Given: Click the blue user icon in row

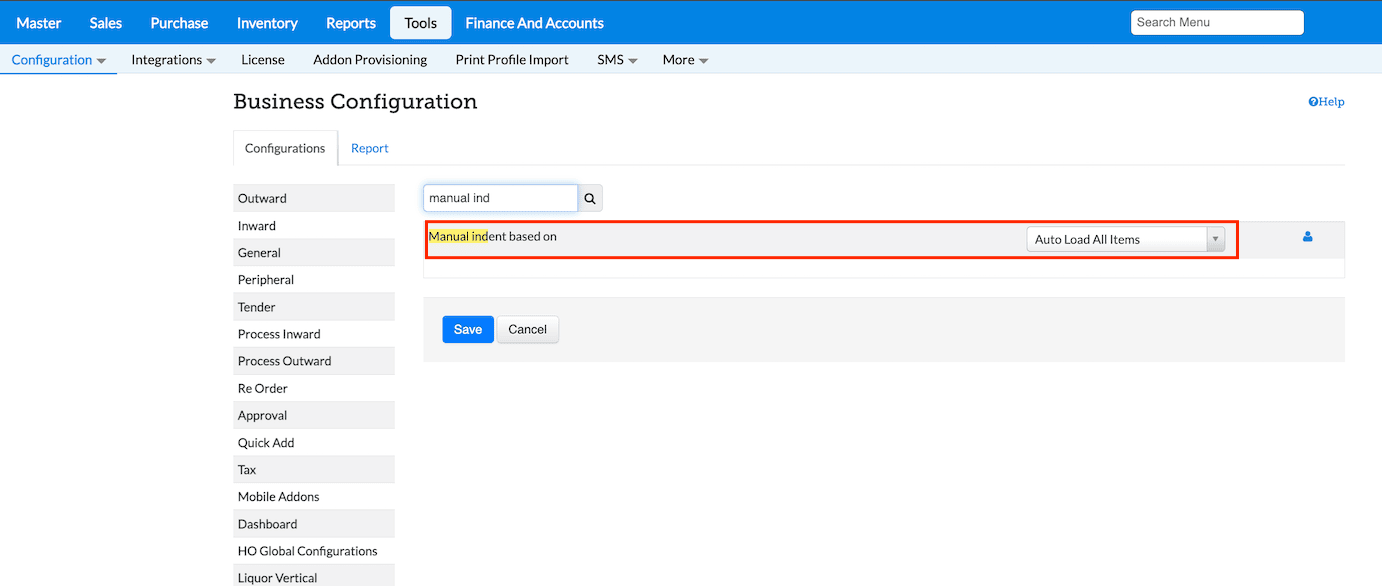Looking at the screenshot, I should (x=1307, y=237).
